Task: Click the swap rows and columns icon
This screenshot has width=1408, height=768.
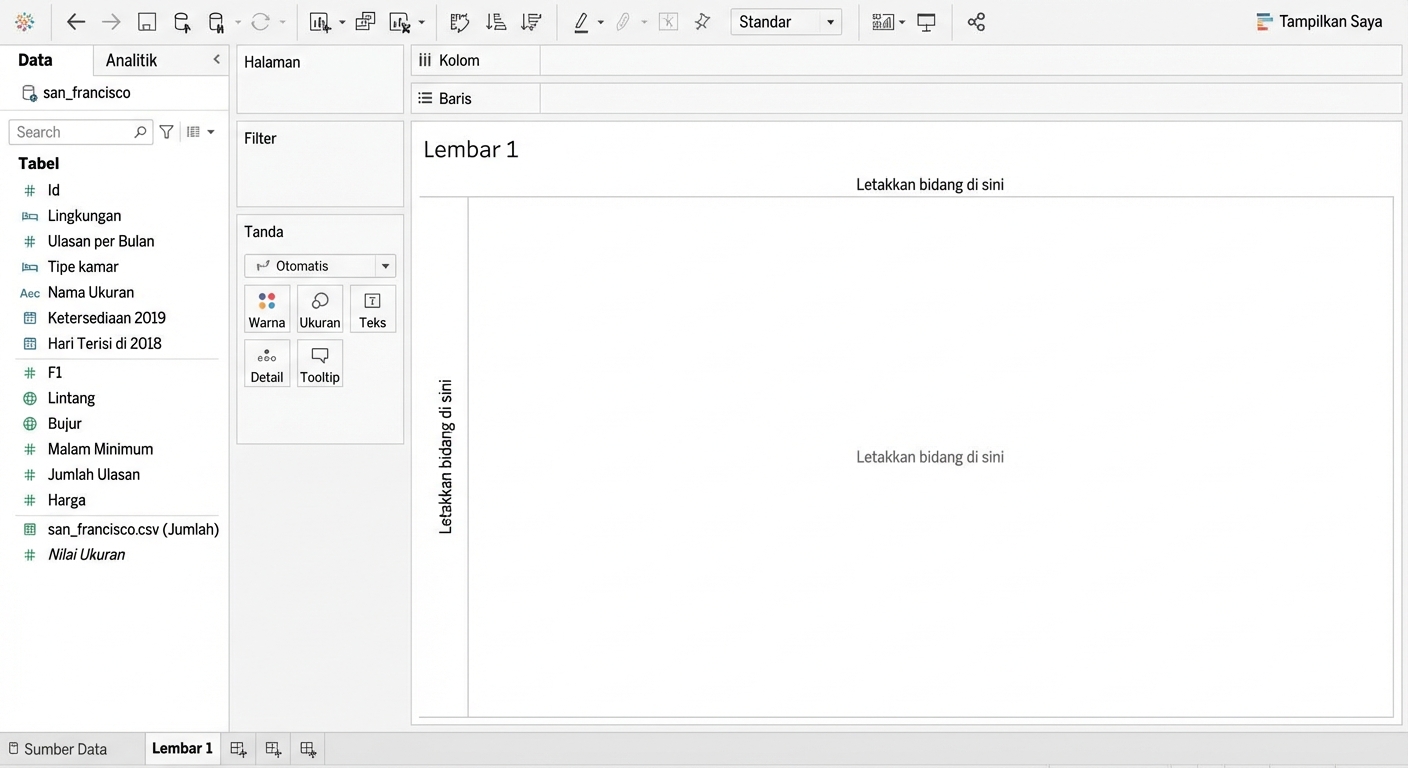Action: [x=459, y=22]
